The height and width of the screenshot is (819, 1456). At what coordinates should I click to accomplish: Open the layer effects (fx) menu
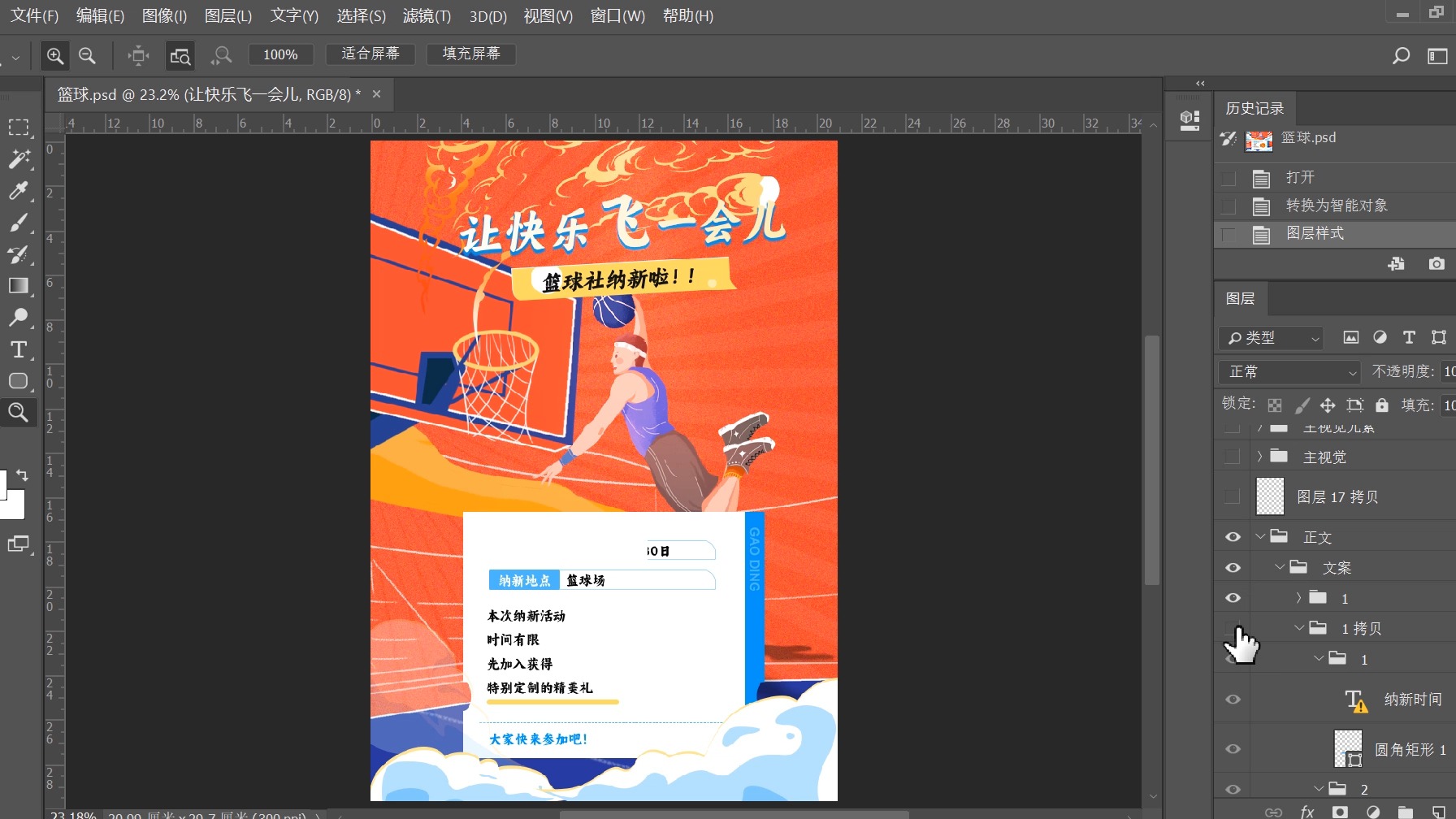point(1306,810)
